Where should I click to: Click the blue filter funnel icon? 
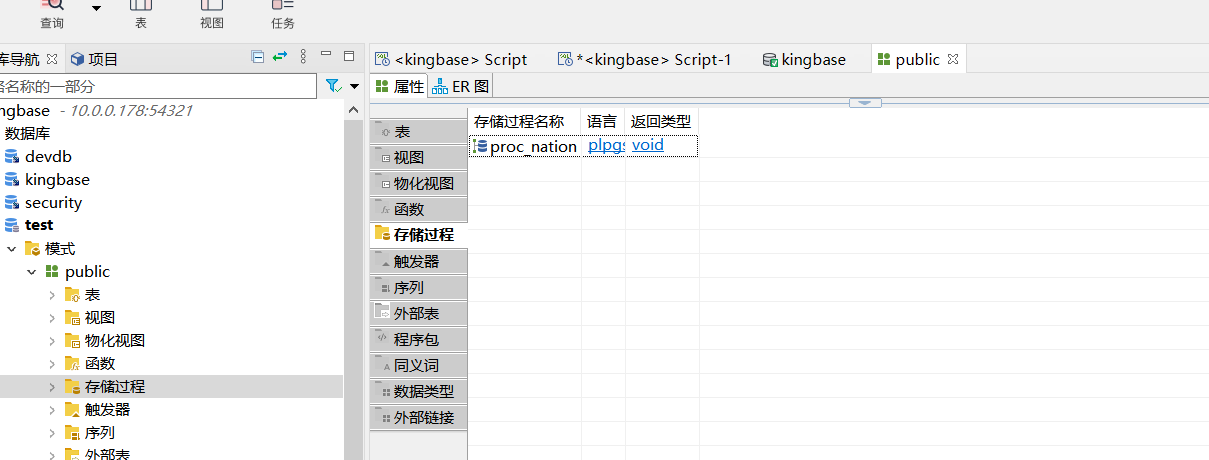click(334, 86)
